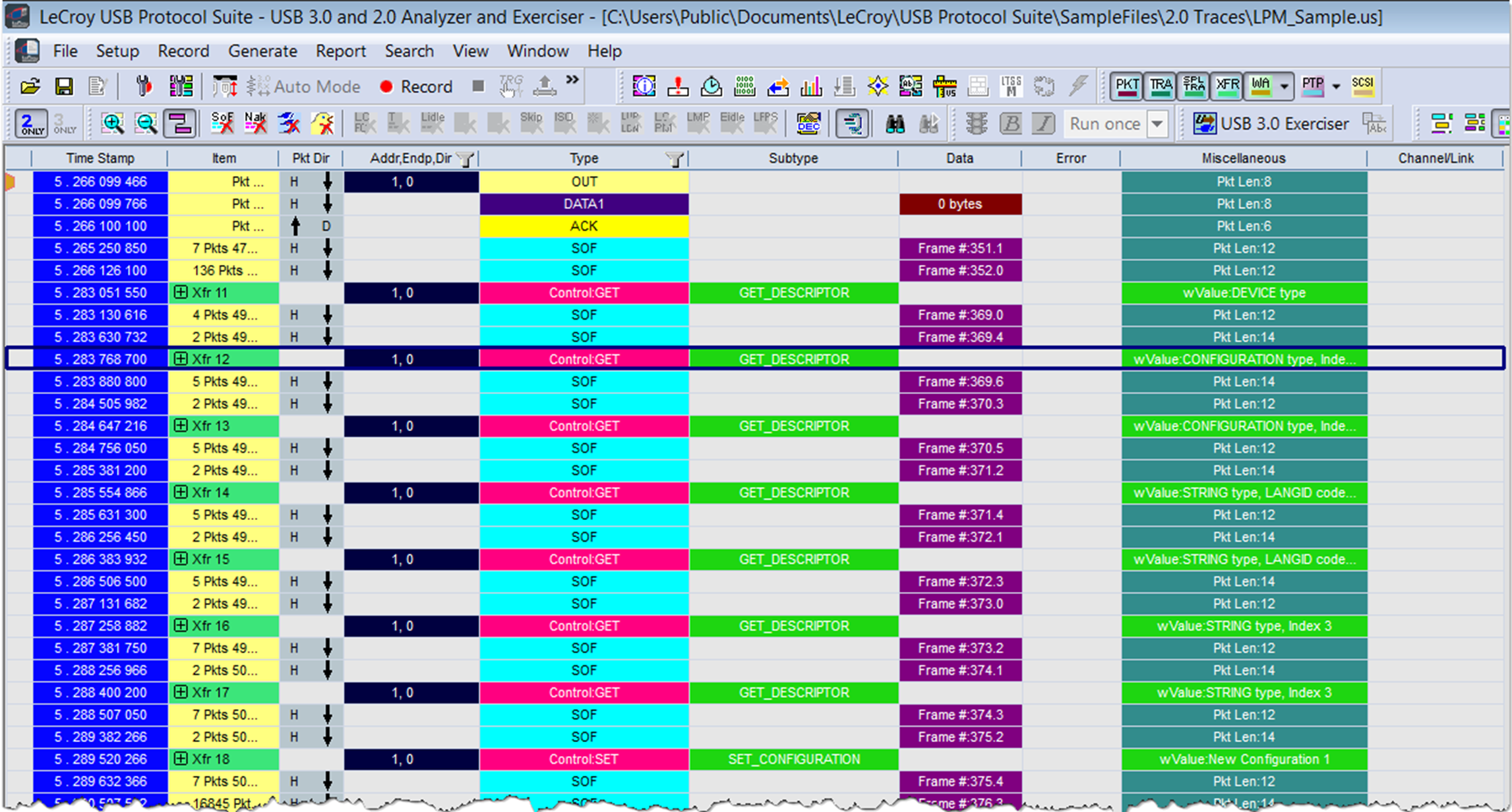Screen dimensions: 1512x812
Task: Toggle hiding NAK transactions
Action: coord(255,123)
